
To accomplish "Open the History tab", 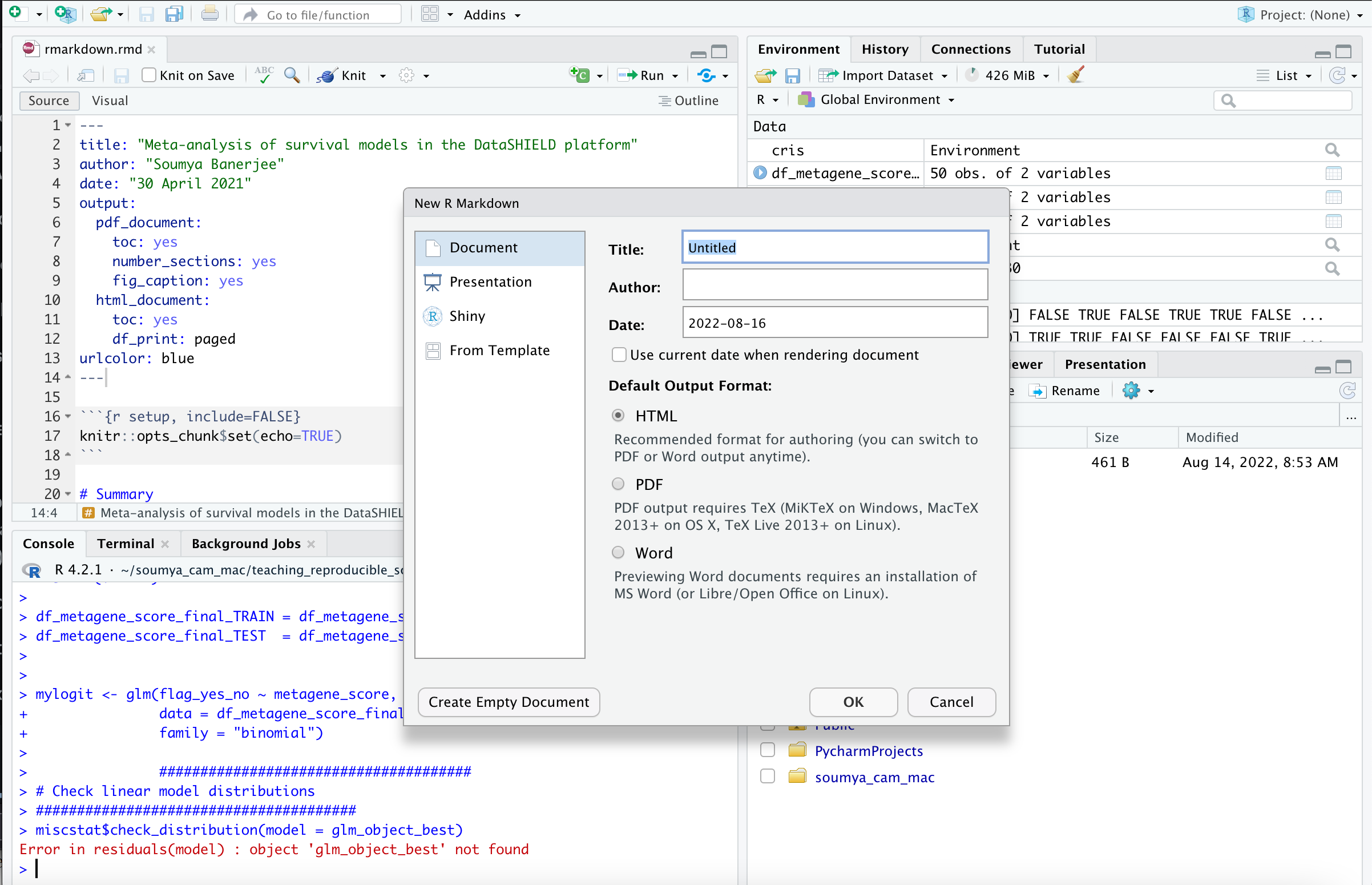I will [885, 49].
